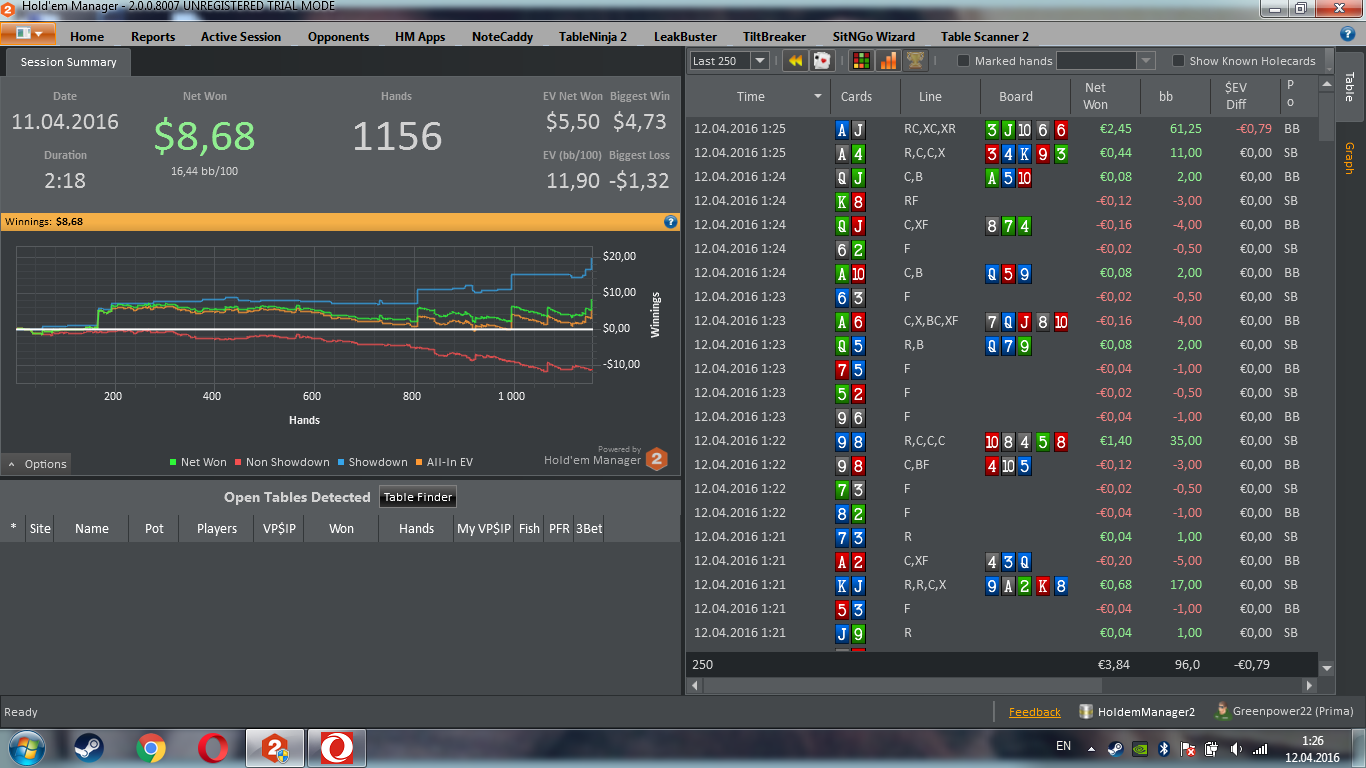Click the network signal tray icon
This screenshot has width=1366, height=768.
[x=1260, y=748]
